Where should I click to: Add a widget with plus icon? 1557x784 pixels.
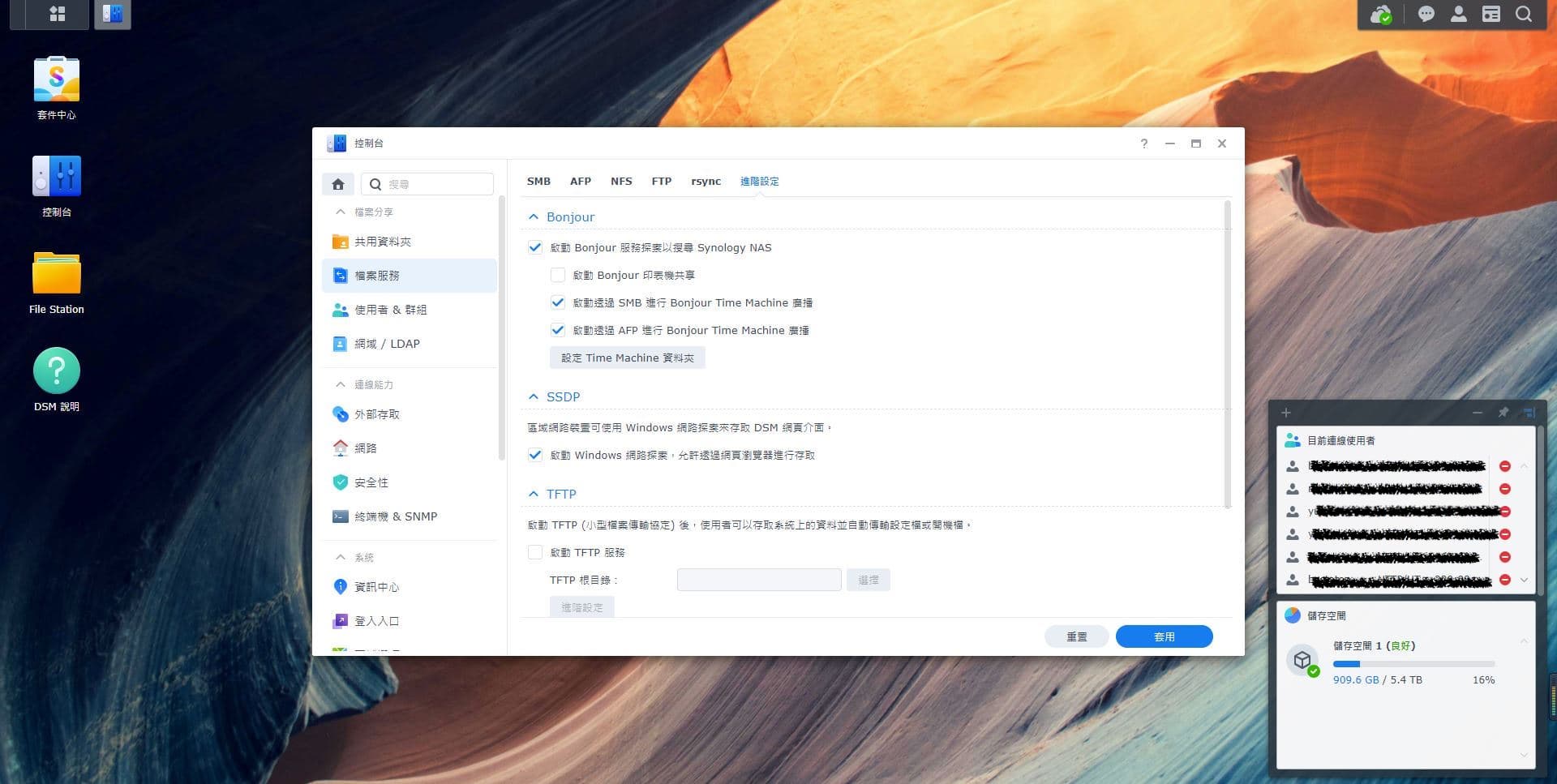(x=1286, y=413)
